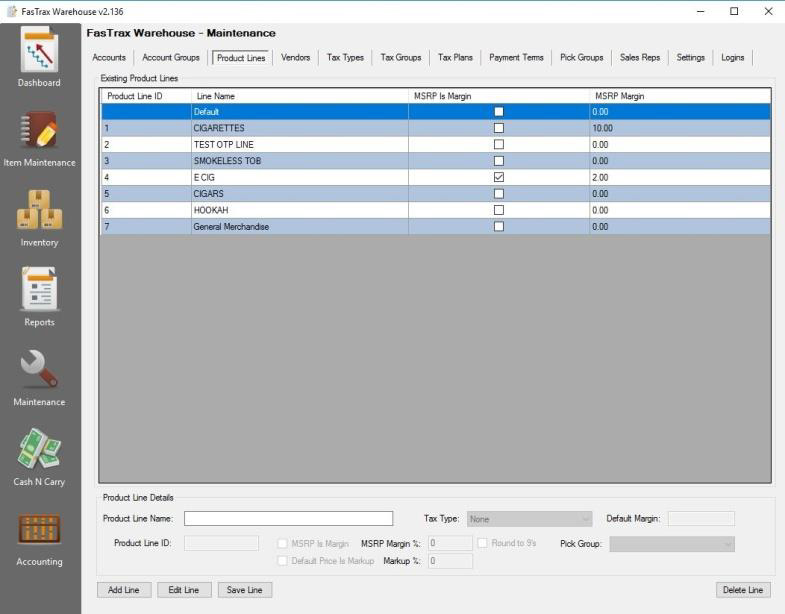
Task: Switch to the Vendors tab
Action: click(x=295, y=58)
